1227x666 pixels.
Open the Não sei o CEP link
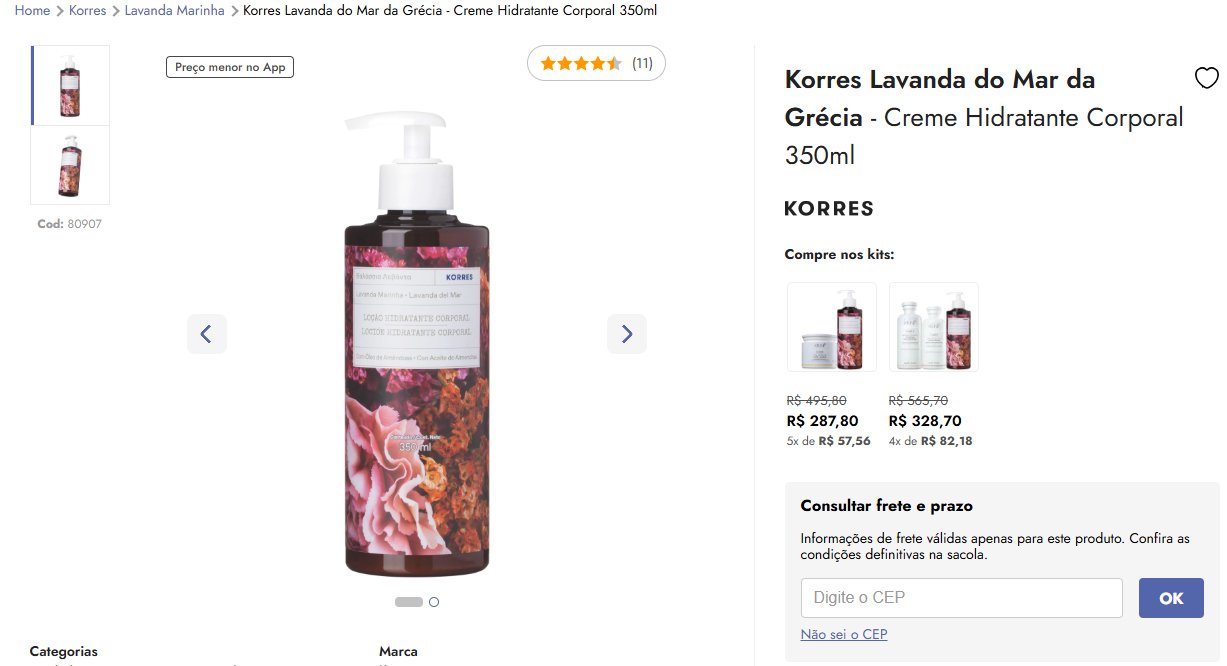[x=844, y=635]
